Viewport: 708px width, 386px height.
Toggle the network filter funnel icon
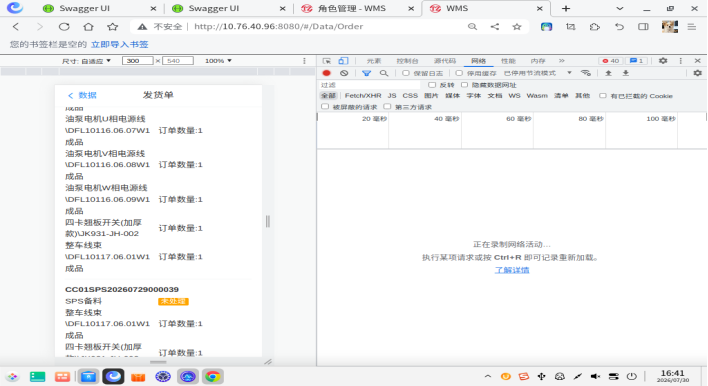click(366, 73)
